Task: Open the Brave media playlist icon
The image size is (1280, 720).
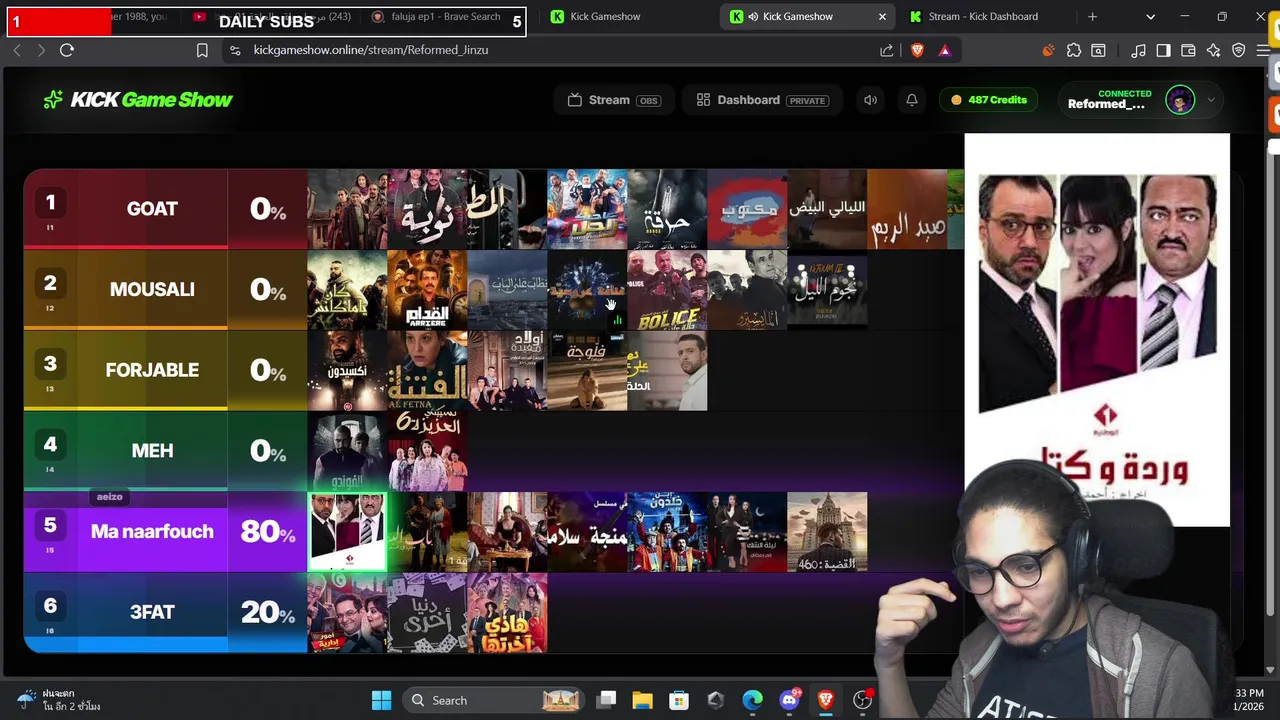Action: tap(1138, 50)
